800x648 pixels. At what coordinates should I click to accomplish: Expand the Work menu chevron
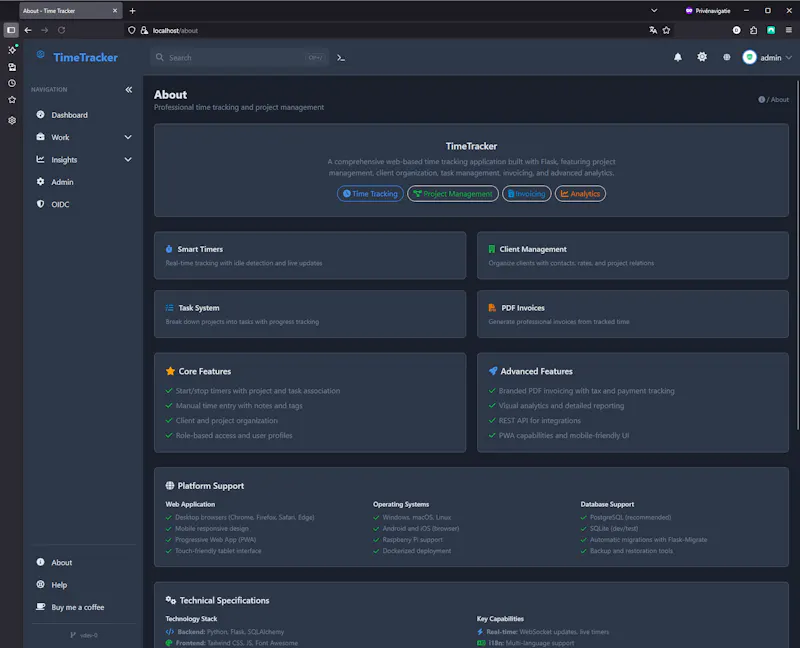pyautogui.click(x=128, y=137)
